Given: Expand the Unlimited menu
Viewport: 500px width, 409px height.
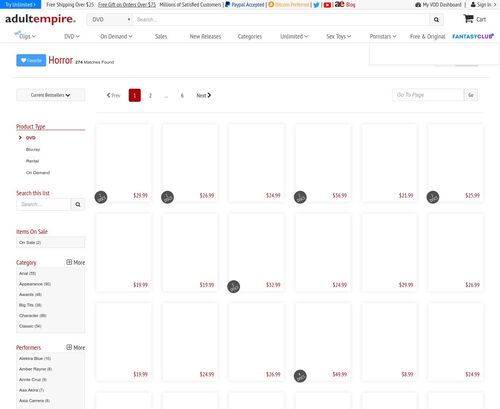Looking at the screenshot, I should pyautogui.click(x=294, y=36).
